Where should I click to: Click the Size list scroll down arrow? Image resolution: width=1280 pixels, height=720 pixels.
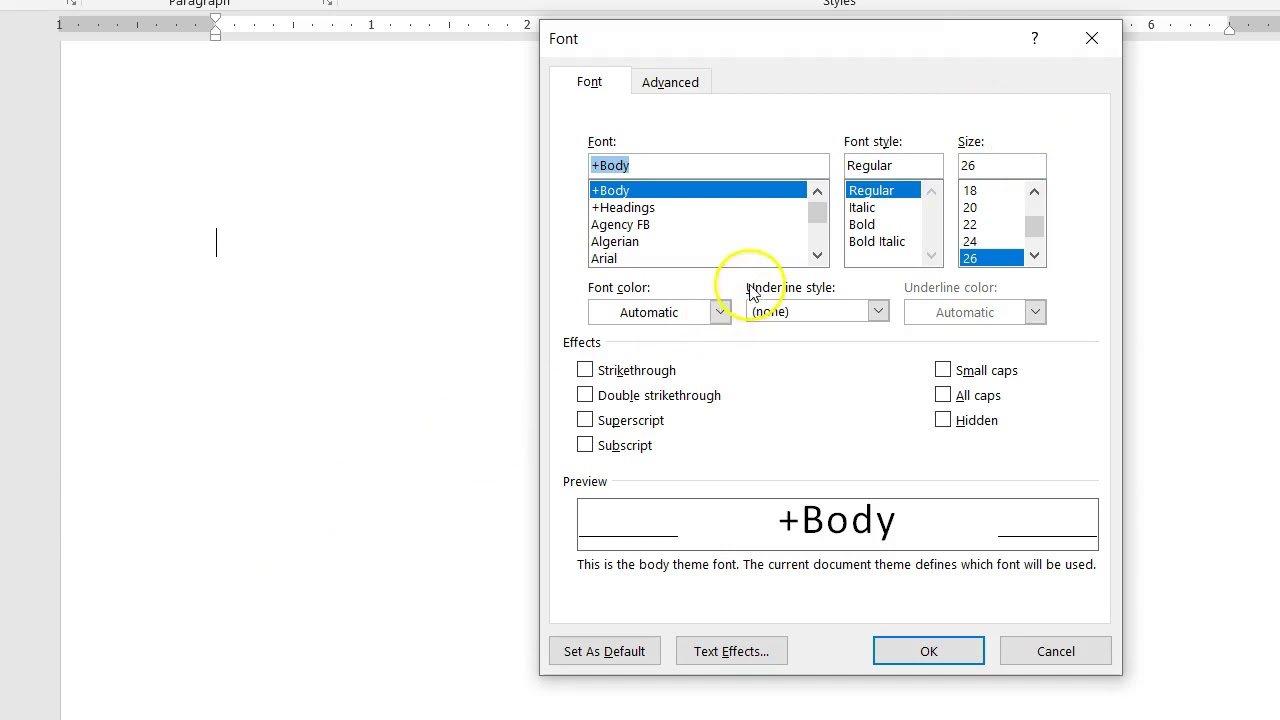1035,256
